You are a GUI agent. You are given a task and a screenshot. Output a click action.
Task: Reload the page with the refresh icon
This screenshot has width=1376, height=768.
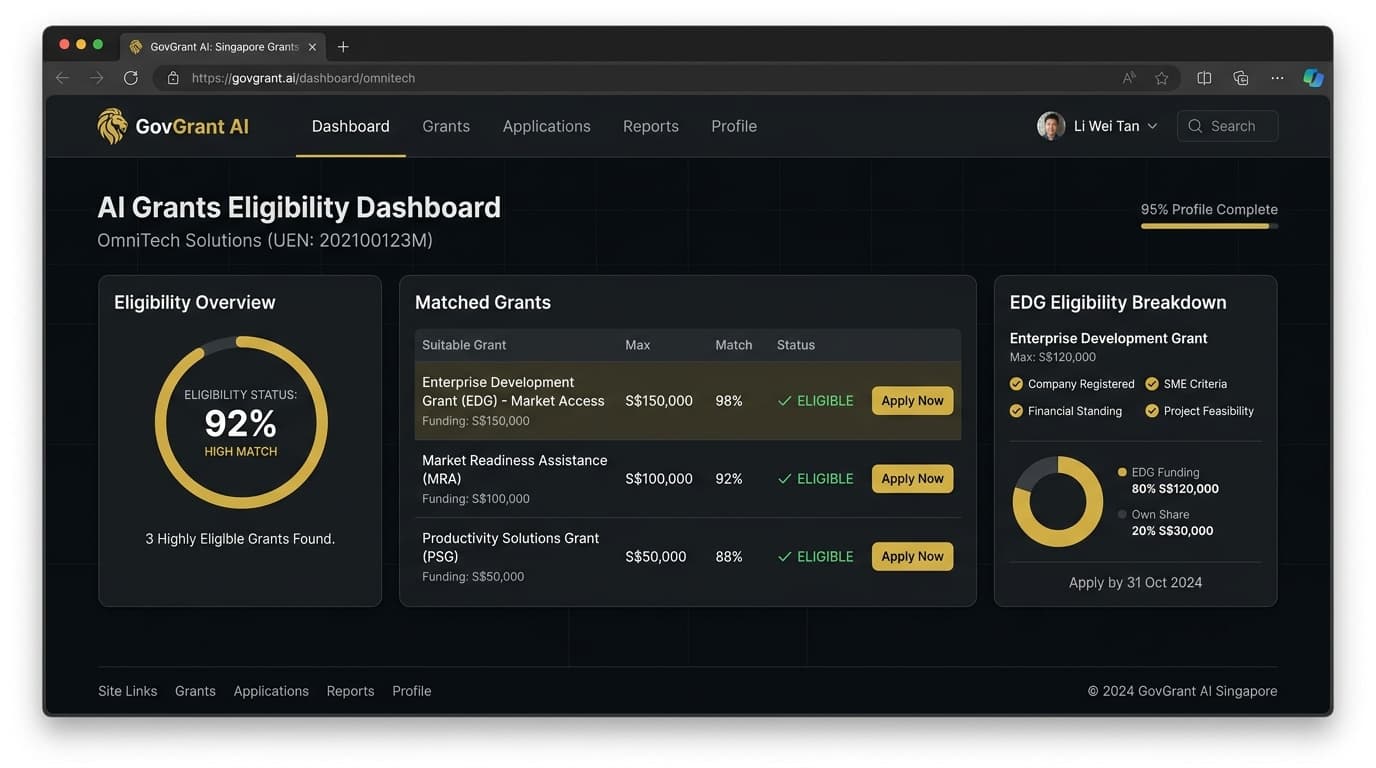(x=131, y=78)
